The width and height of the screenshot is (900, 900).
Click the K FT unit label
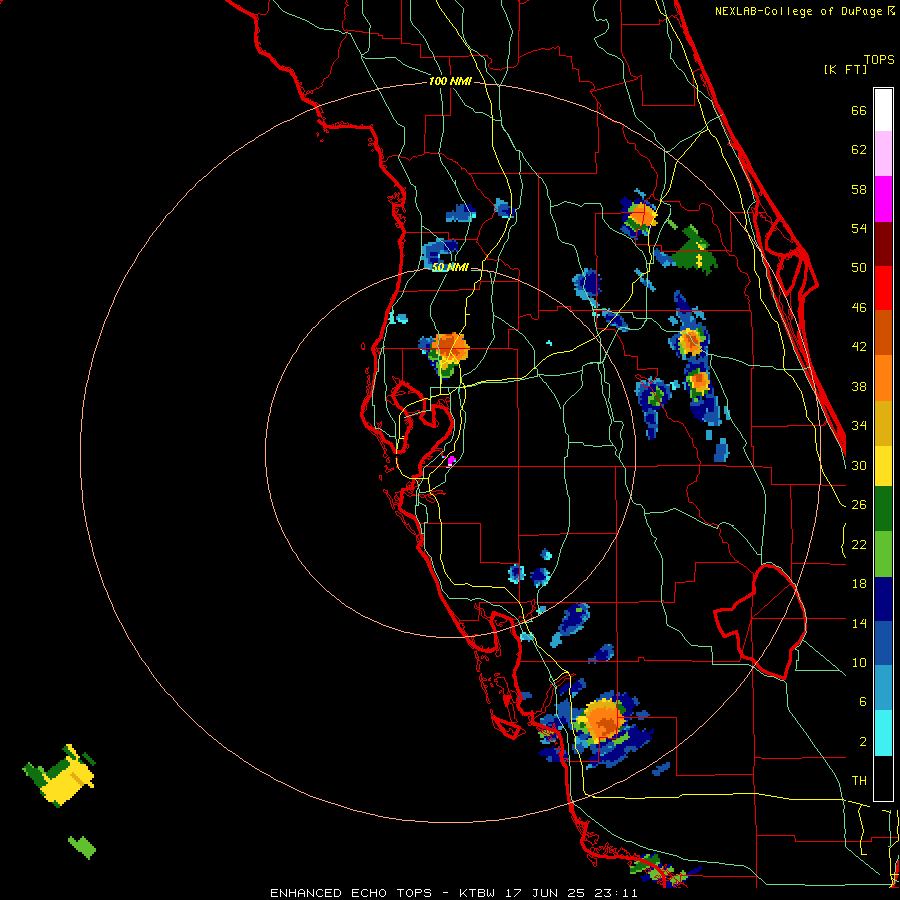(845, 69)
